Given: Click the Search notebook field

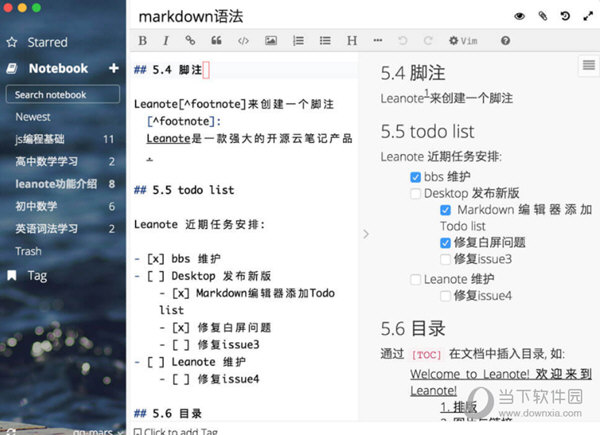Looking at the screenshot, I should [x=63, y=94].
